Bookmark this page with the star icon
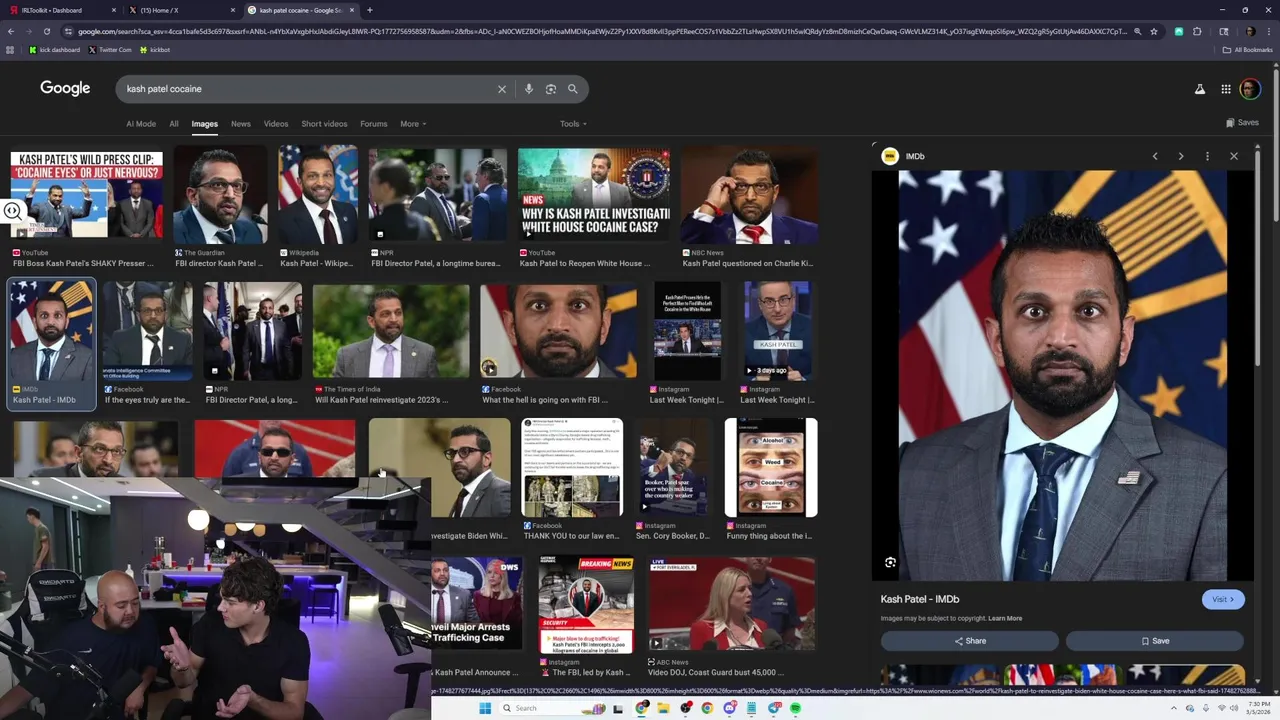 click(1154, 31)
